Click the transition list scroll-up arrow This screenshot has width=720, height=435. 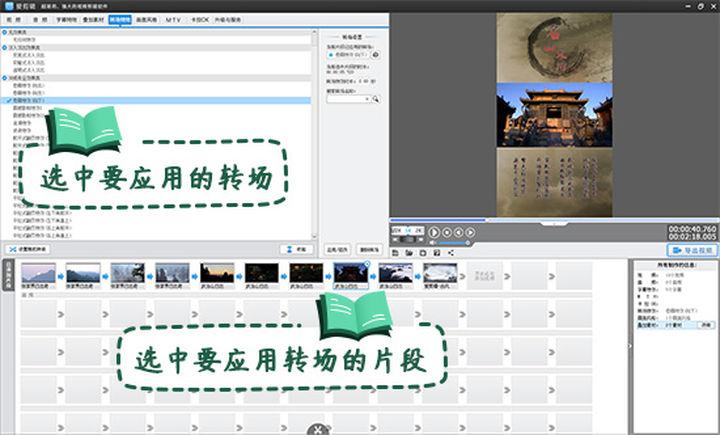click(315, 33)
